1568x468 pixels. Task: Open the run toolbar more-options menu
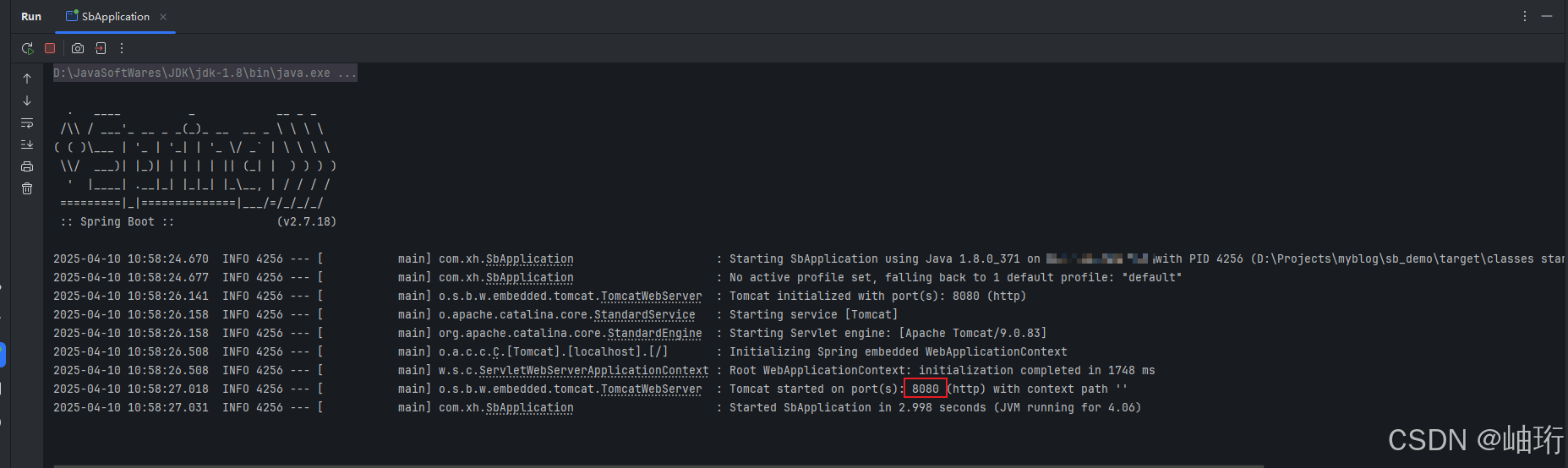coord(122,48)
